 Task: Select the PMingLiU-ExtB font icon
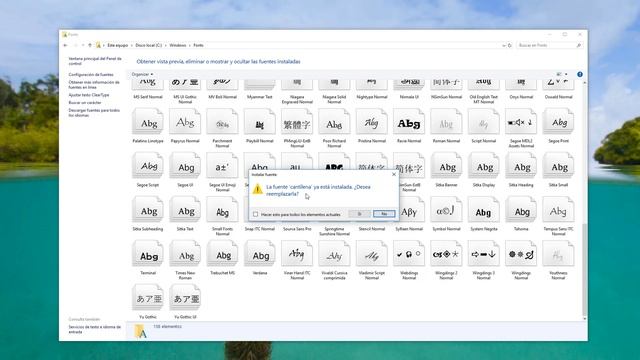click(297, 122)
